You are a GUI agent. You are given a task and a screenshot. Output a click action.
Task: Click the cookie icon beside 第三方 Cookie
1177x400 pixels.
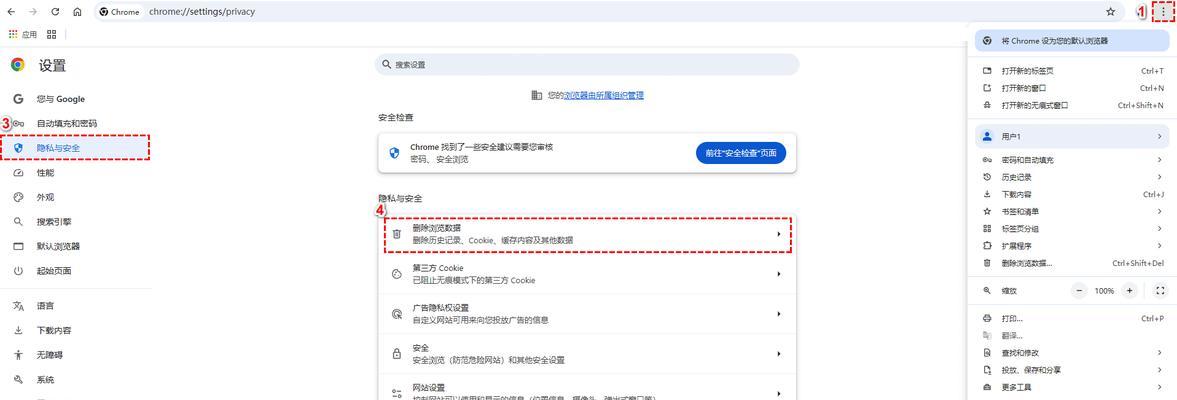397,274
